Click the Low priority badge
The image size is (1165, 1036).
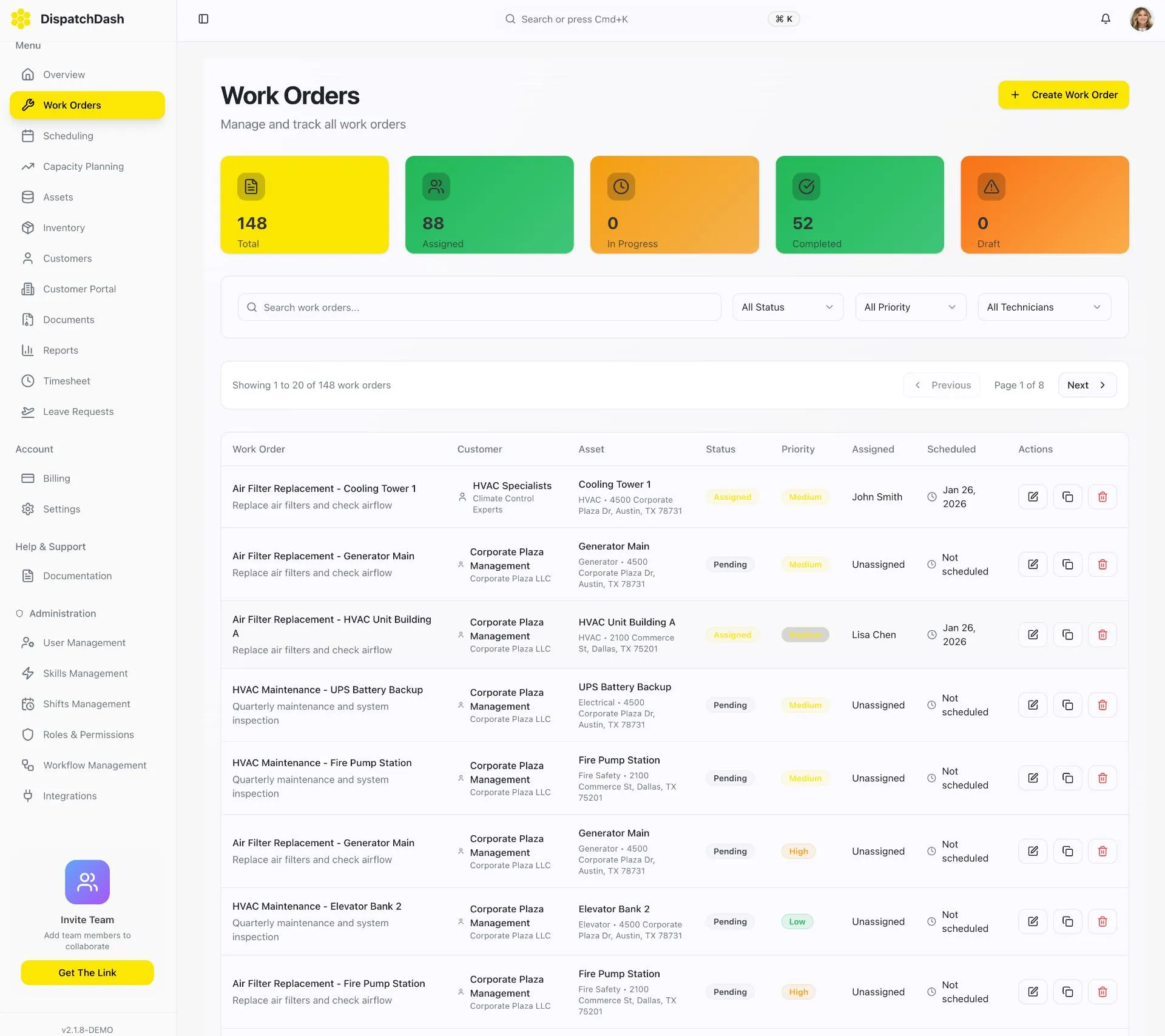pos(797,921)
